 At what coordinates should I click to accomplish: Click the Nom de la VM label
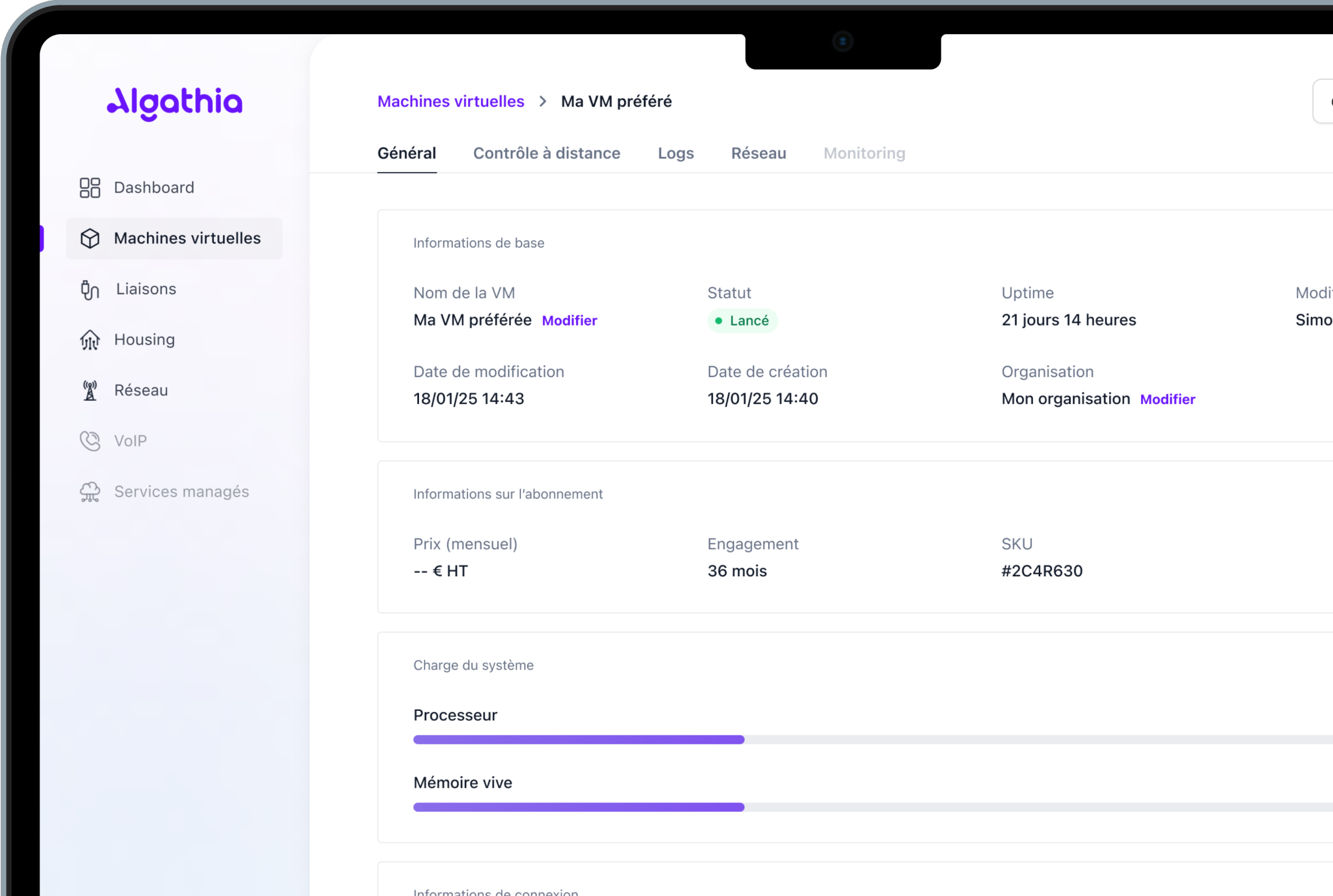pyautogui.click(x=464, y=293)
